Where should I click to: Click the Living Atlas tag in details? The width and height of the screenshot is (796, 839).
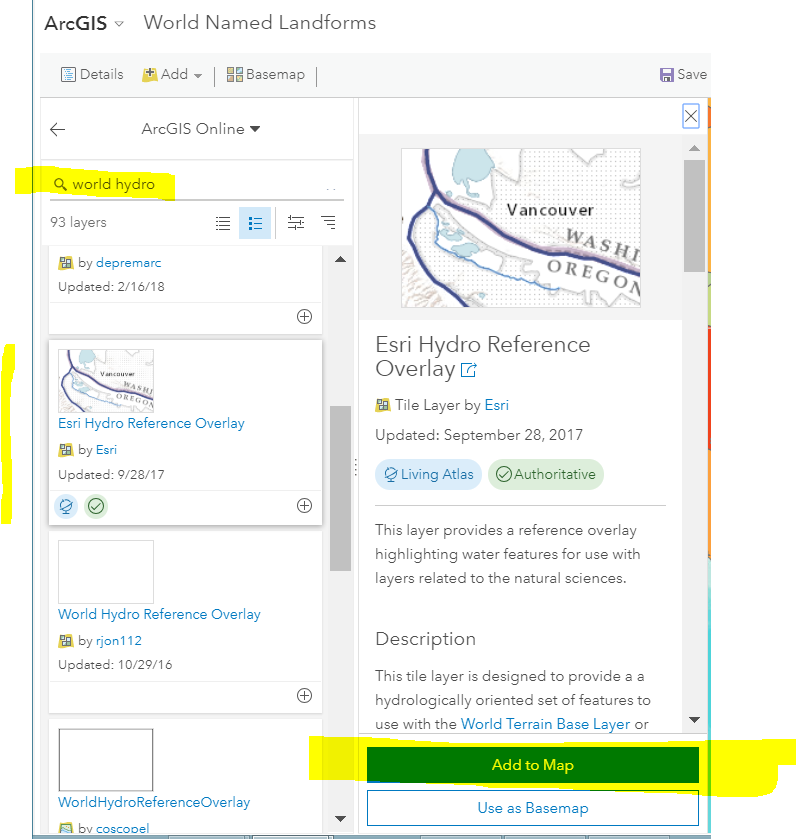point(428,475)
